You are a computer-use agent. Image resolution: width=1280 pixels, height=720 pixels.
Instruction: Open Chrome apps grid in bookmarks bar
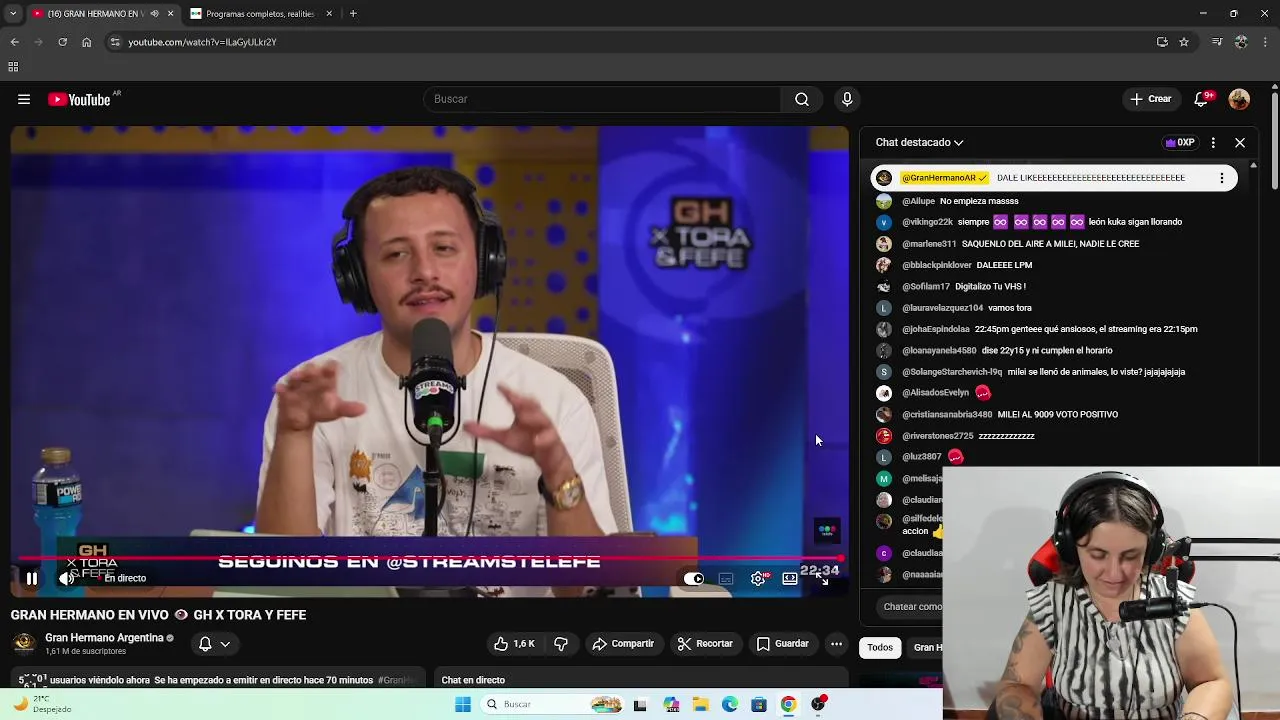[13, 67]
